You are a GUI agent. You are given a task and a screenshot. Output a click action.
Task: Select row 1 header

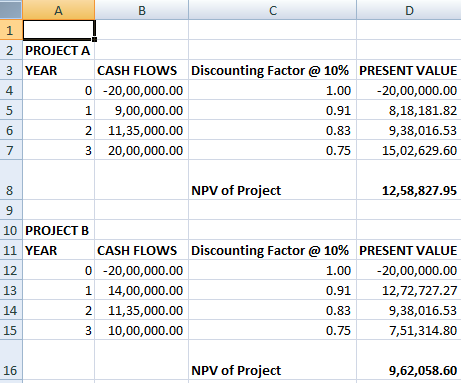point(11,30)
